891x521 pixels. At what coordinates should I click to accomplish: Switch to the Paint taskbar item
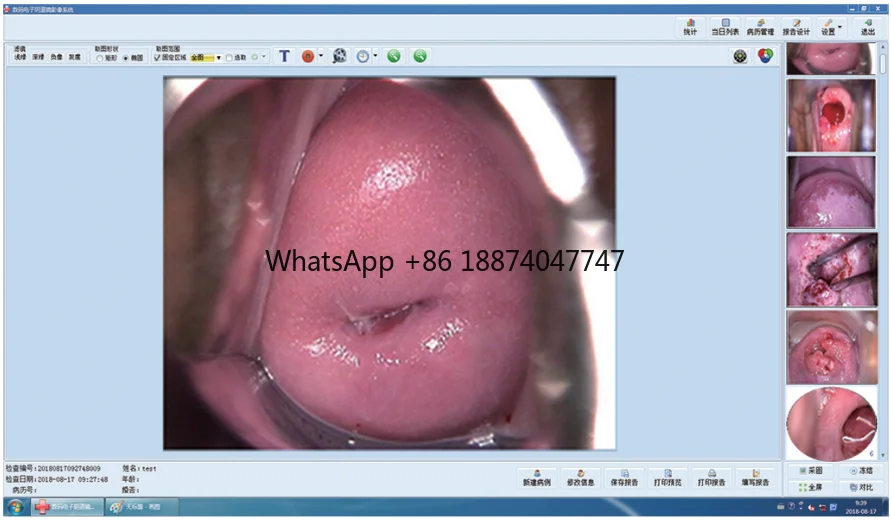click(x=142, y=506)
